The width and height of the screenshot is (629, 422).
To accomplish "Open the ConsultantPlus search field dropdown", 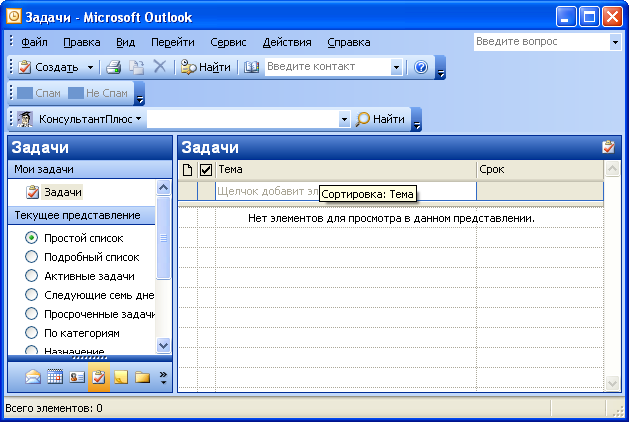I will [x=344, y=119].
